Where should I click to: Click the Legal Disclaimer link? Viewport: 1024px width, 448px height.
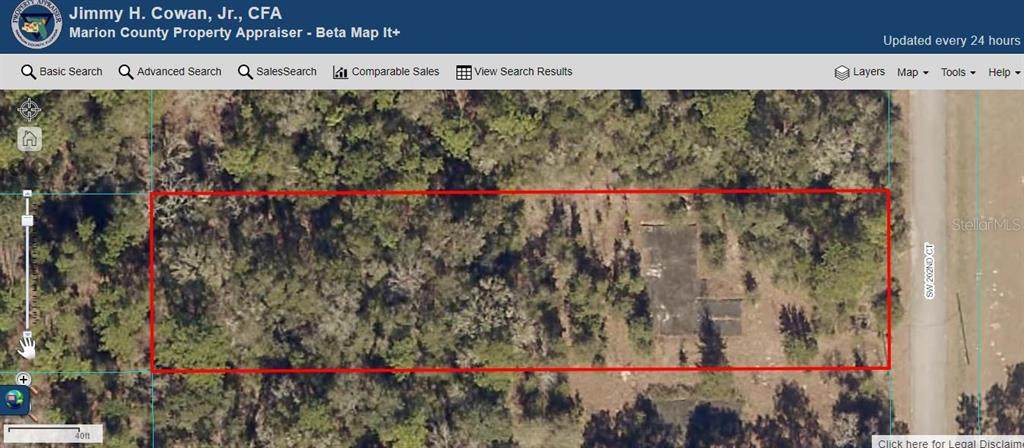950,443
